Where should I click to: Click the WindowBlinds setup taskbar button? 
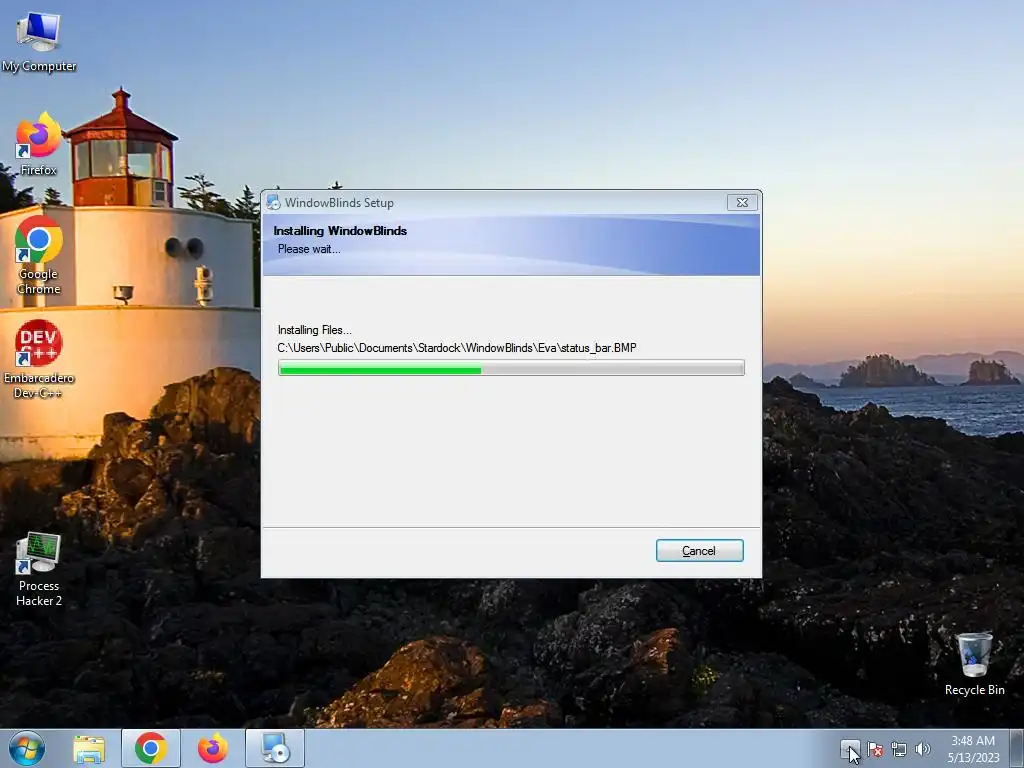[275, 748]
